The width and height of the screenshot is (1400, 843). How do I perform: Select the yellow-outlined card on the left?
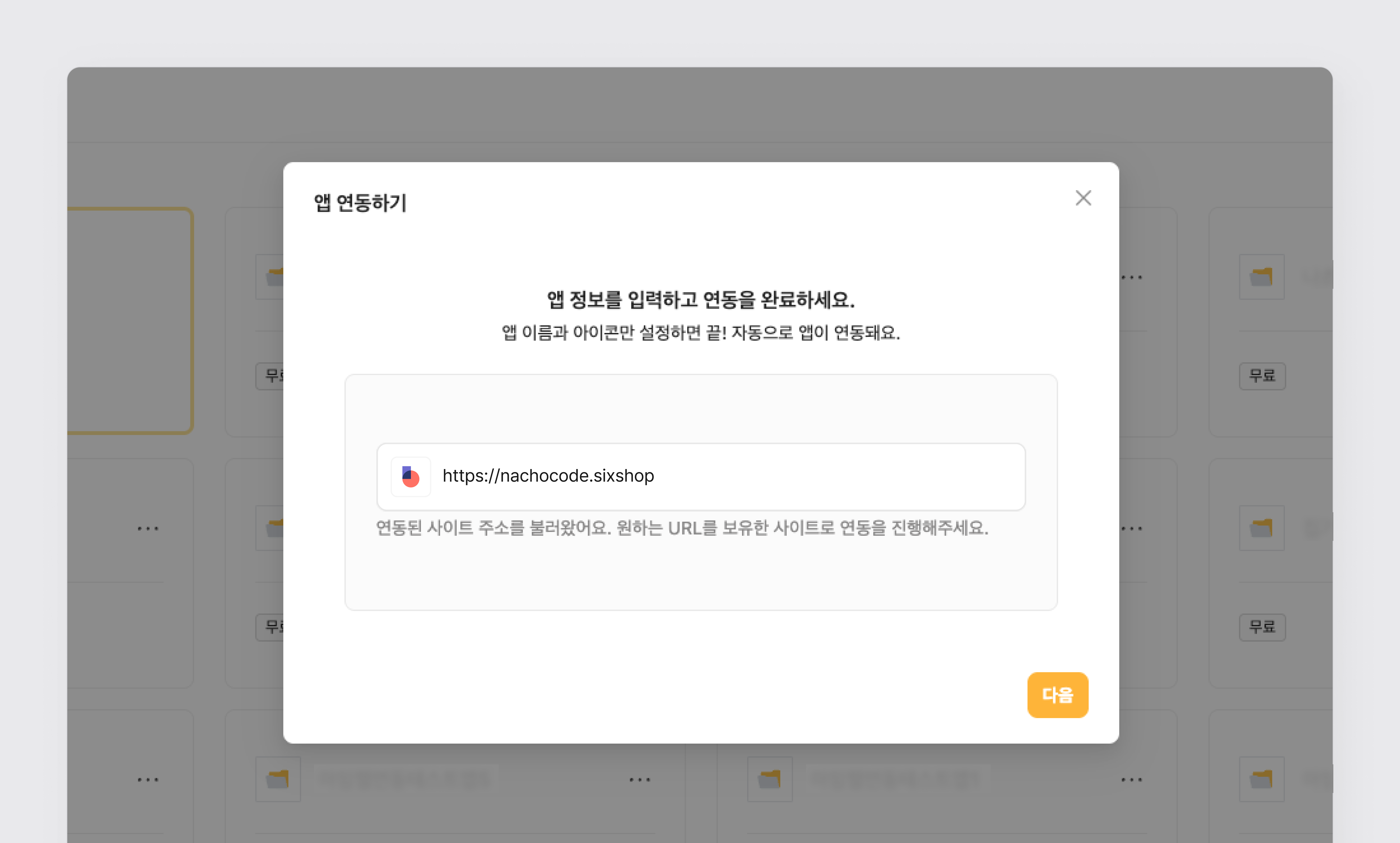pos(129,321)
